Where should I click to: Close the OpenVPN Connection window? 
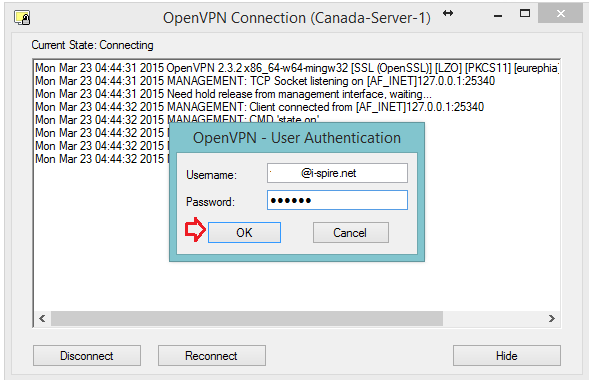tap(561, 14)
